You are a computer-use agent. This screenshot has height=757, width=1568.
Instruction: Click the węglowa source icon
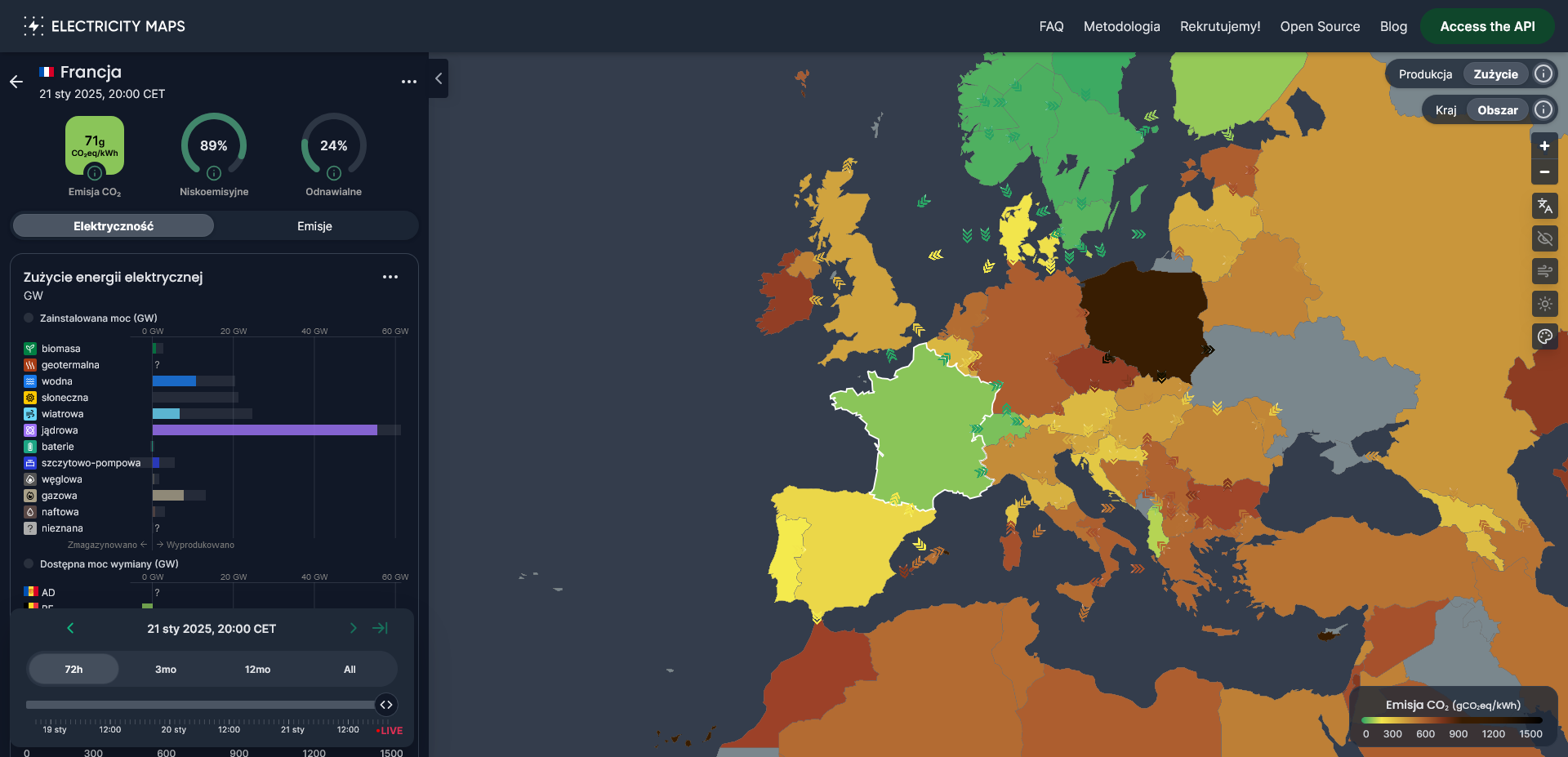[30, 479]
